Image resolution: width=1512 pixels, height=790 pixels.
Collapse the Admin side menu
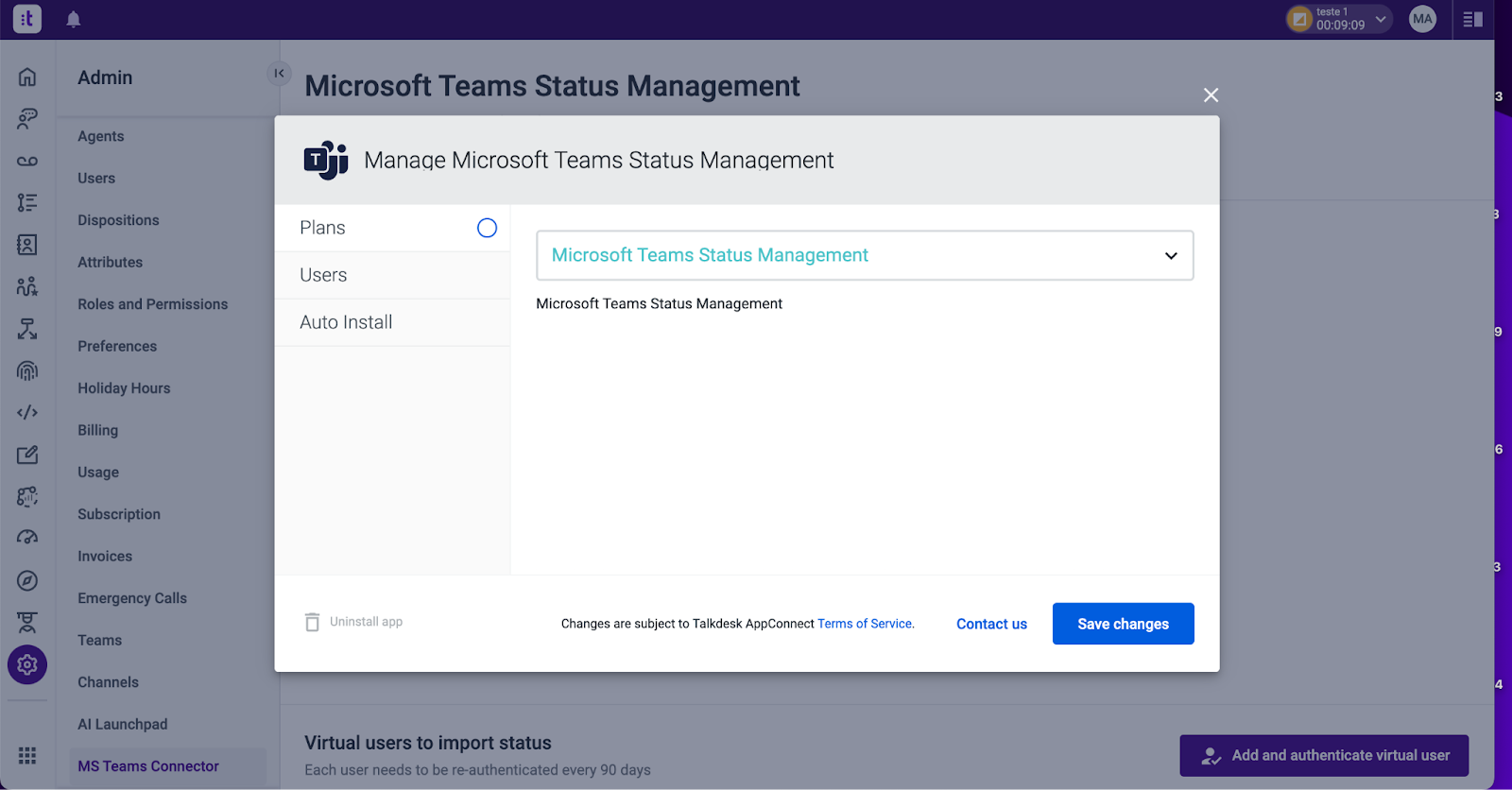pyautogui.click(x=279, y=73)
